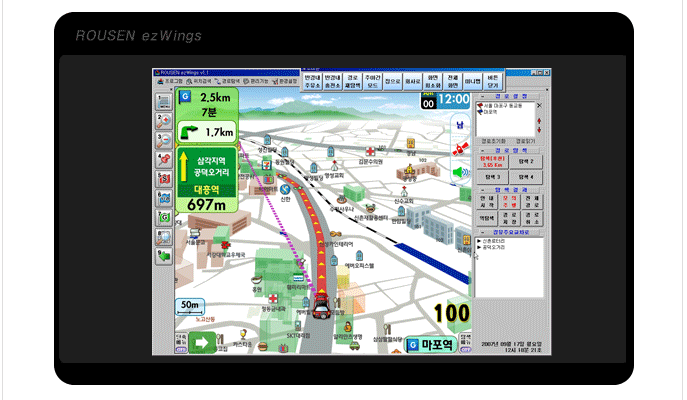The image size is (687, 400).
Task: Click the green back arrow button 9
Action: tap(164, 256)
